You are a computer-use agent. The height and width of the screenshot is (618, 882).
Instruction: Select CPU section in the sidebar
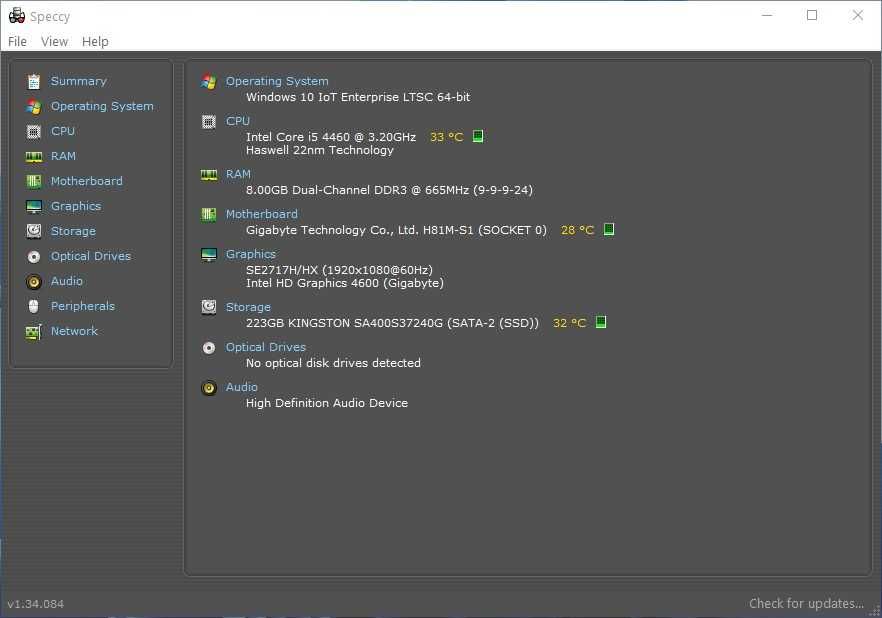coord(63,131)
